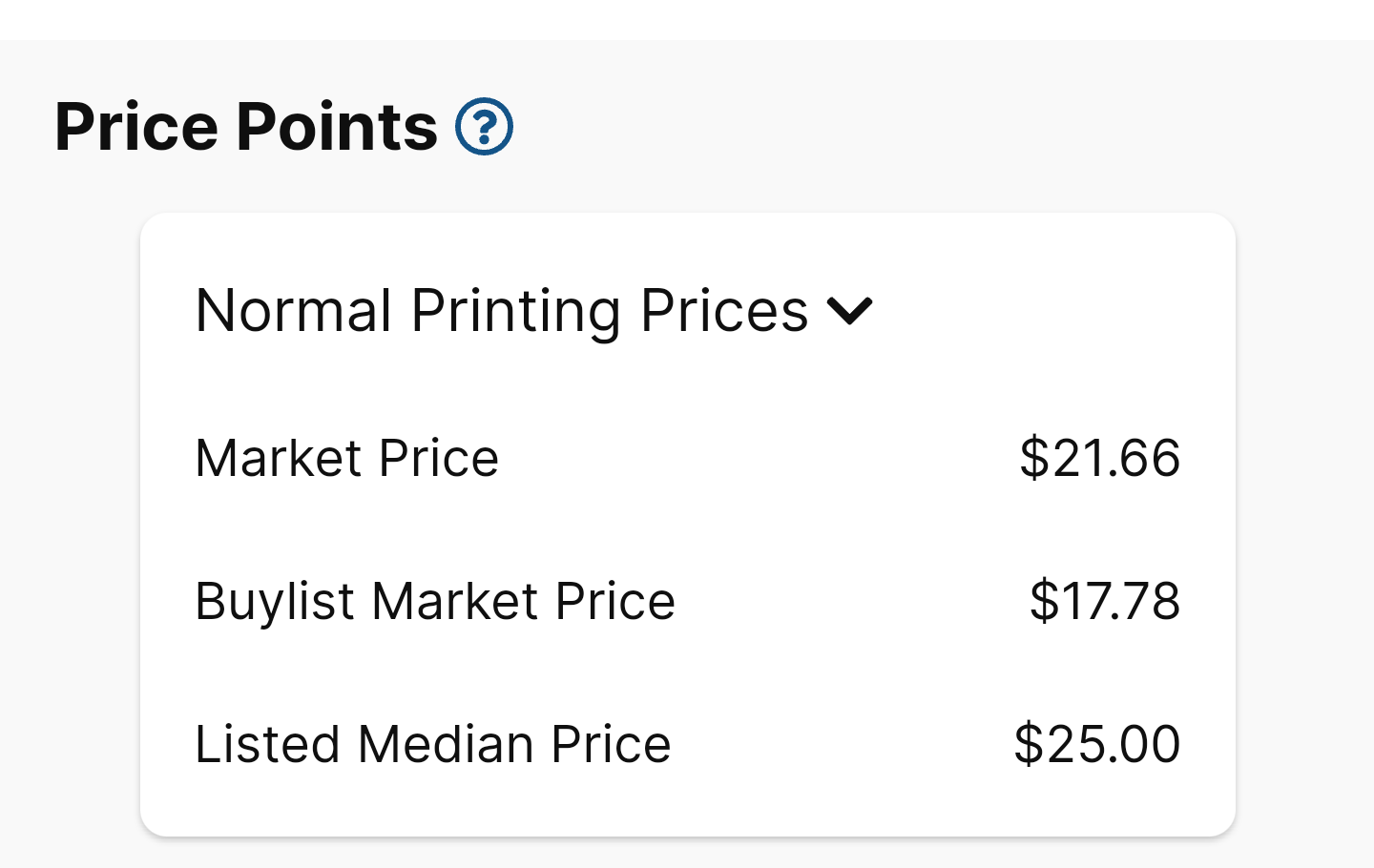
Task: Click the $17.78 buylist value
Action: tap(1104, 601)
